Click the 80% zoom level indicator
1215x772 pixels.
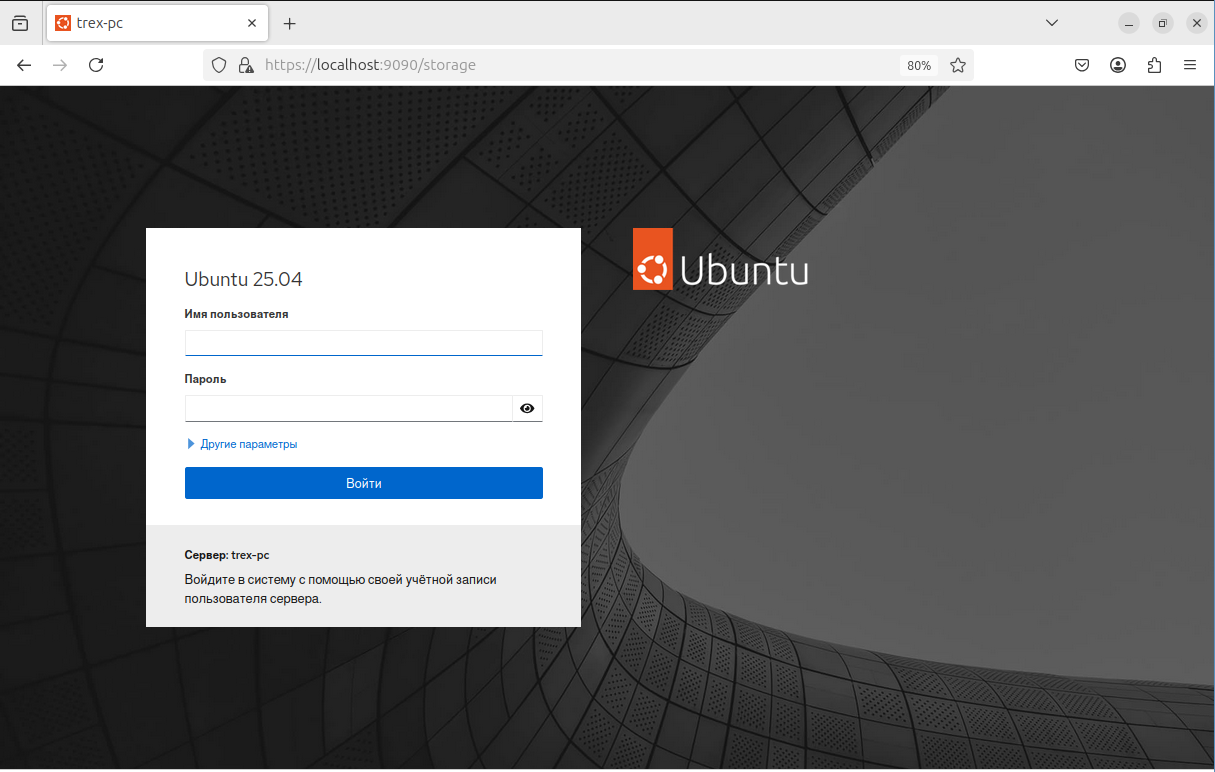918,65
